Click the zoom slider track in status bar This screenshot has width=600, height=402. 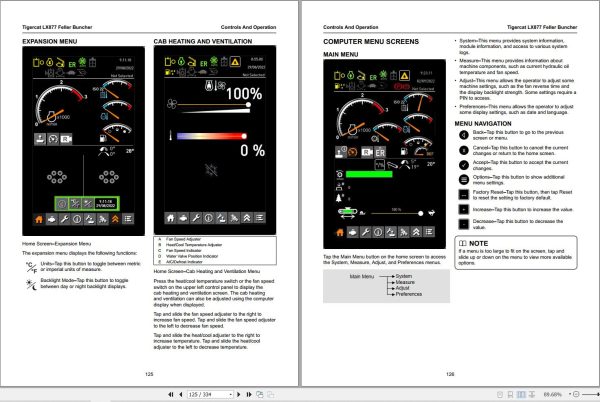[x=590, y=394]
